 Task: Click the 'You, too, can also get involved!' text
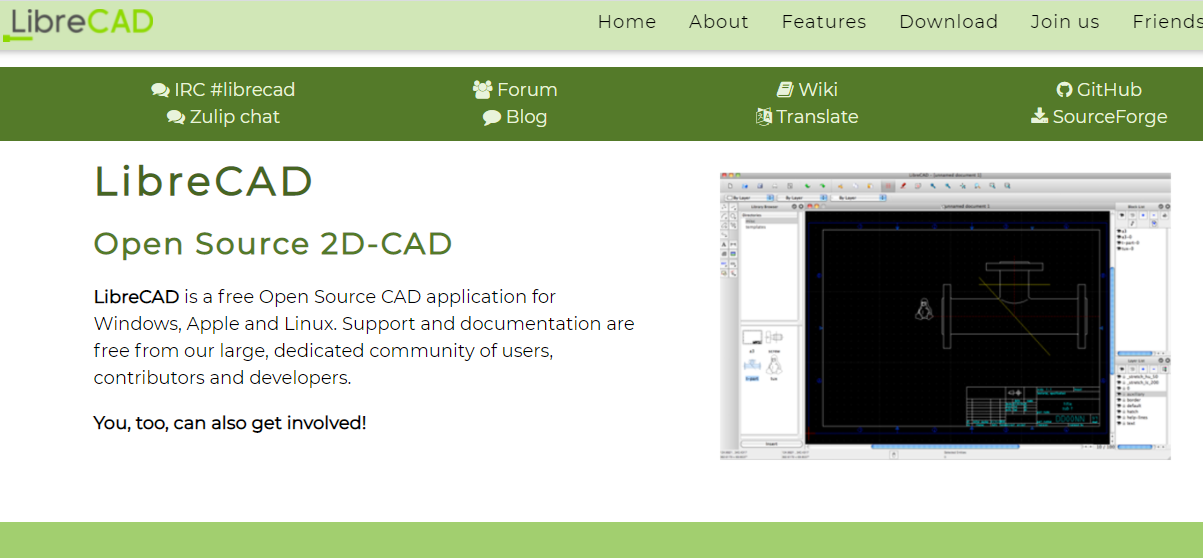tap(230, 423)
